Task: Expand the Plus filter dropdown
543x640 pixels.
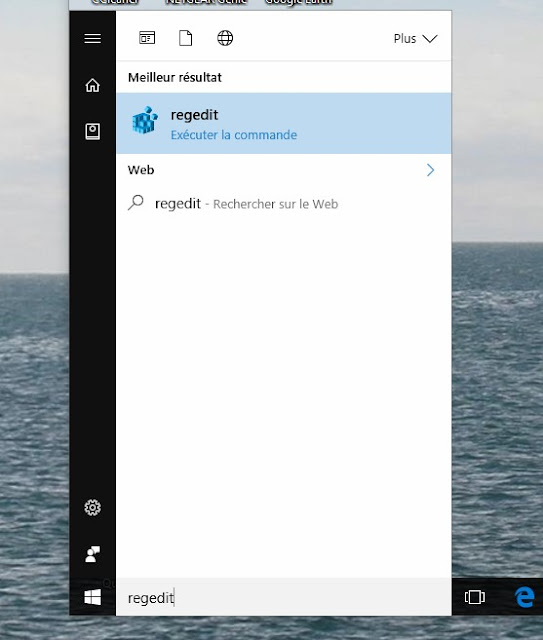Action: tap(415, 38)
